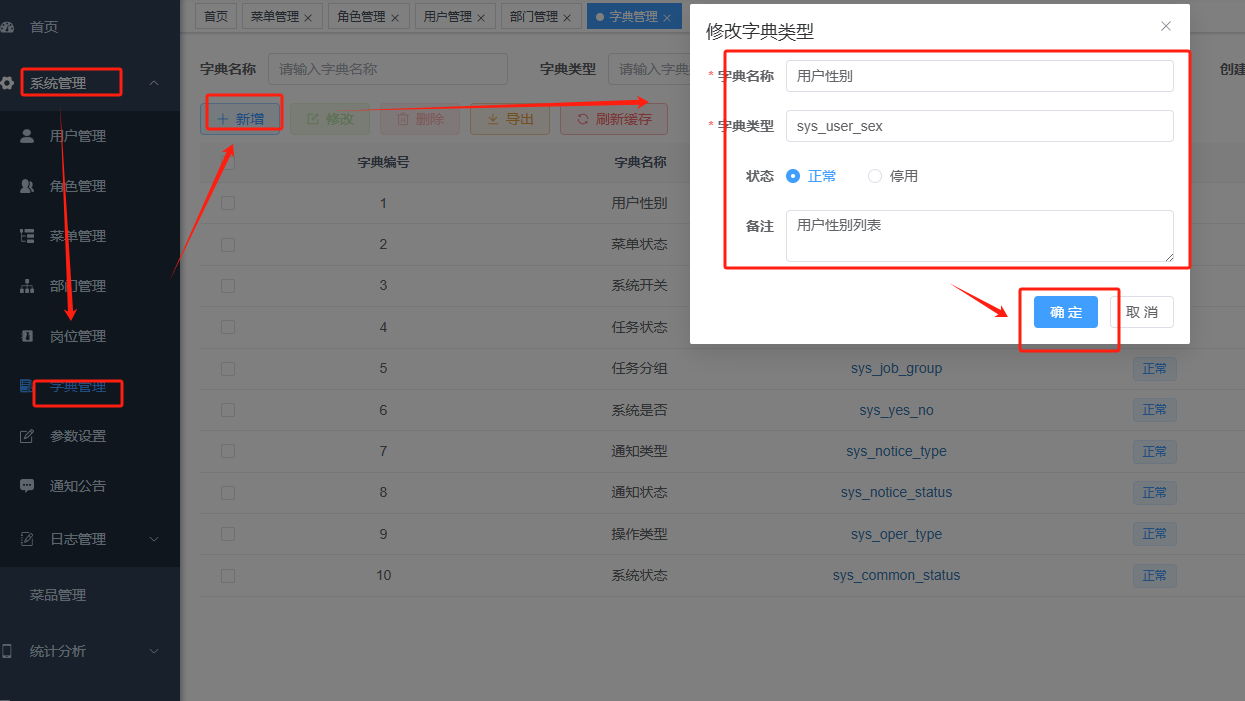Screen dimensions: 1245x701
Task: Tick the checkbox for row 系统是否
Action: tap(228, 410)
